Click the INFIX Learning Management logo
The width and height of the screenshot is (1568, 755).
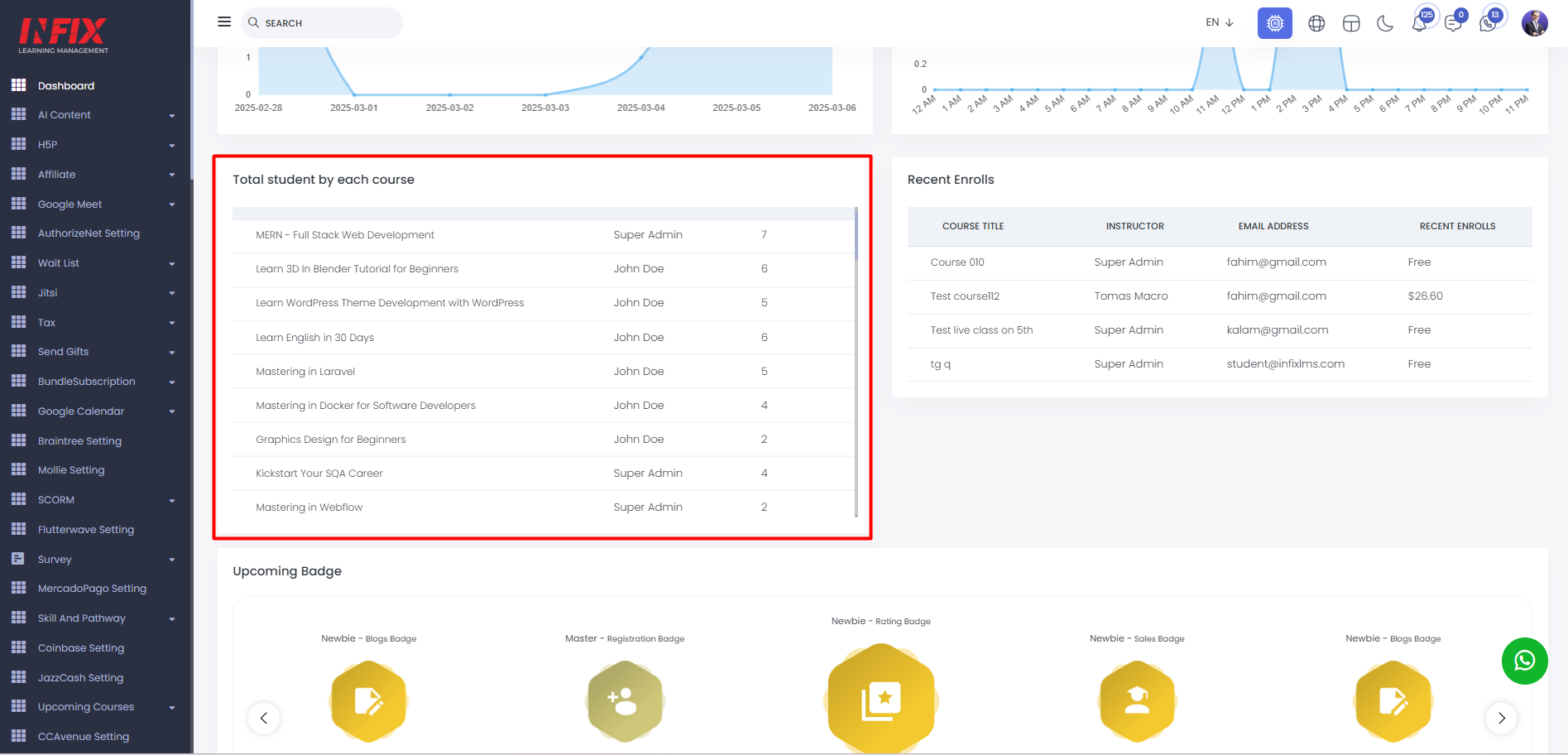[x=64, y=36]
